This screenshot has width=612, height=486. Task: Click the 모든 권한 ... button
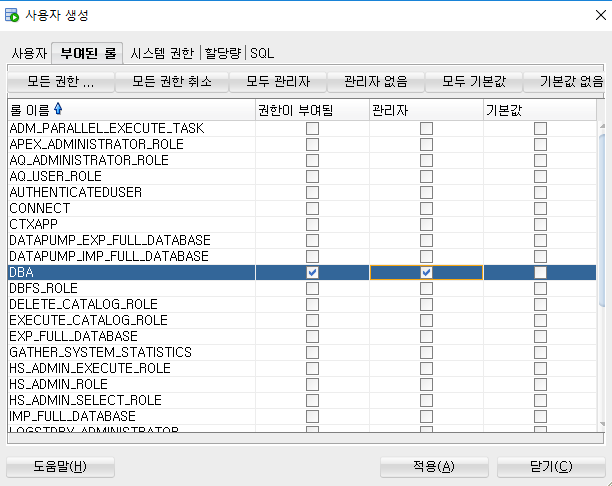[x=61, y=82]
